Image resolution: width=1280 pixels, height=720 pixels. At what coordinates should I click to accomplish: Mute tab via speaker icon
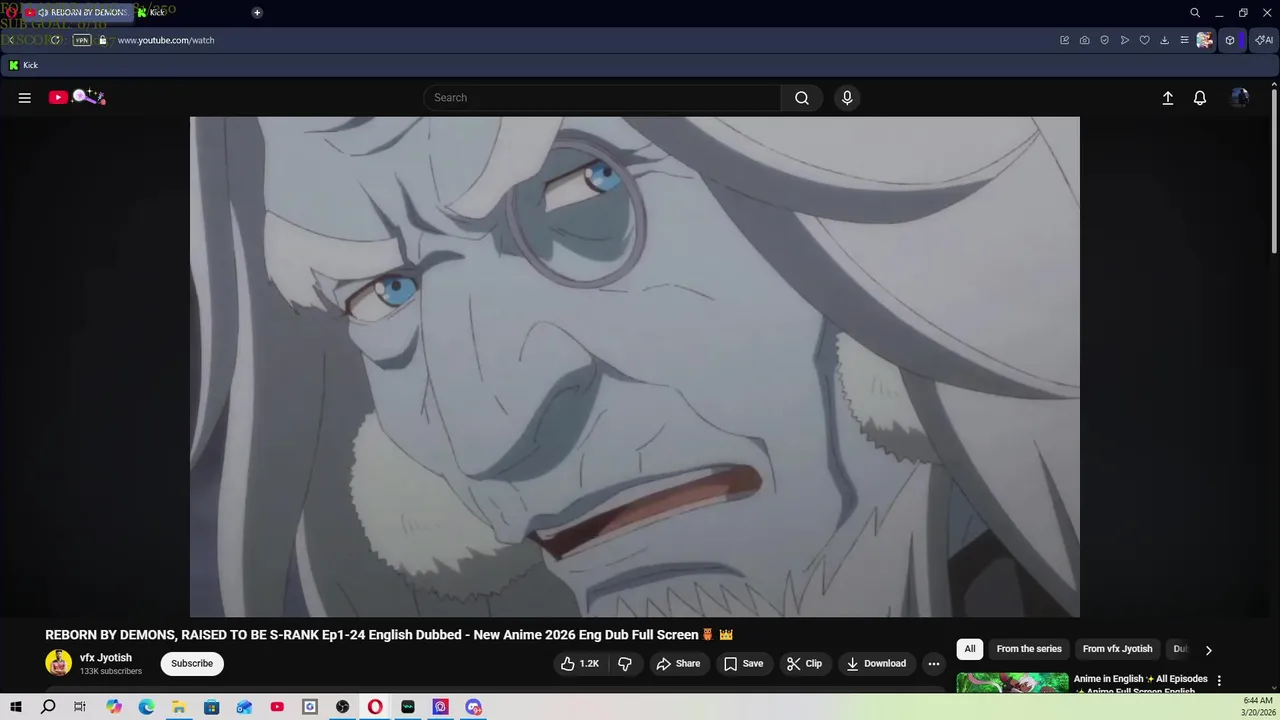coord(43,13)
